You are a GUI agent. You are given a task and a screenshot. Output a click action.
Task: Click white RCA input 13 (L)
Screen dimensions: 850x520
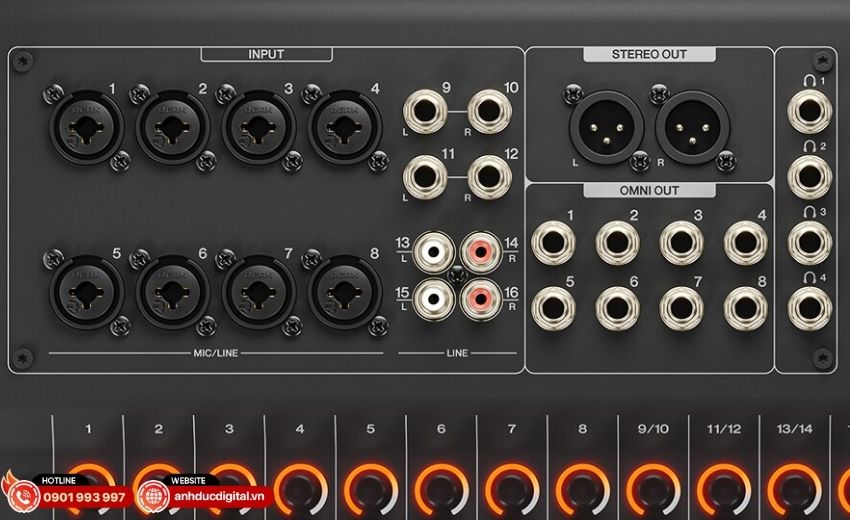pyautogui.click(x=434, y=252)
